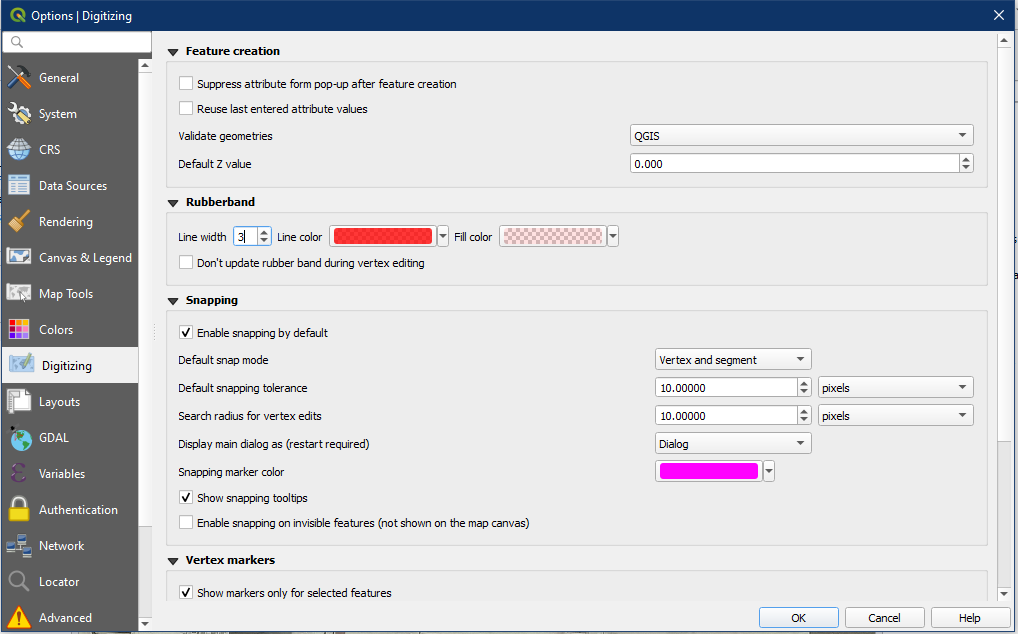Click the General wrench icon in sidebar
Image resolution: width=1018 pixels, height=634 pixels.
click(19, 78)
